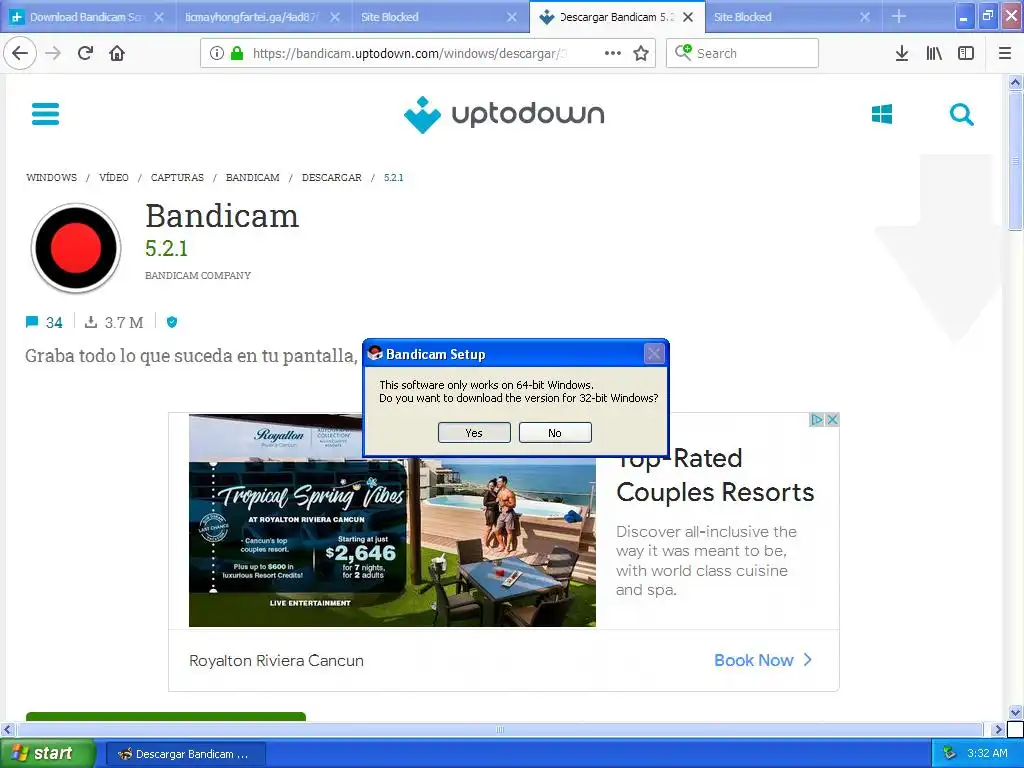Image resolution: width=1024 pixels, height=768 pixels.
Task: Click Royalton Riviera Cancun ad text
Action: pyautogui.click(x=276, y=660)
